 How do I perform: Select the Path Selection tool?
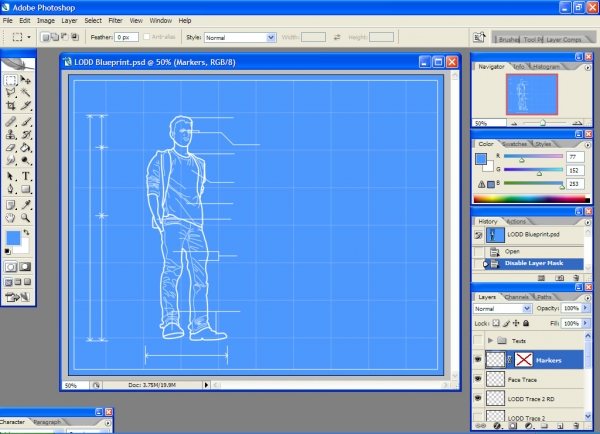click(11, 176)
